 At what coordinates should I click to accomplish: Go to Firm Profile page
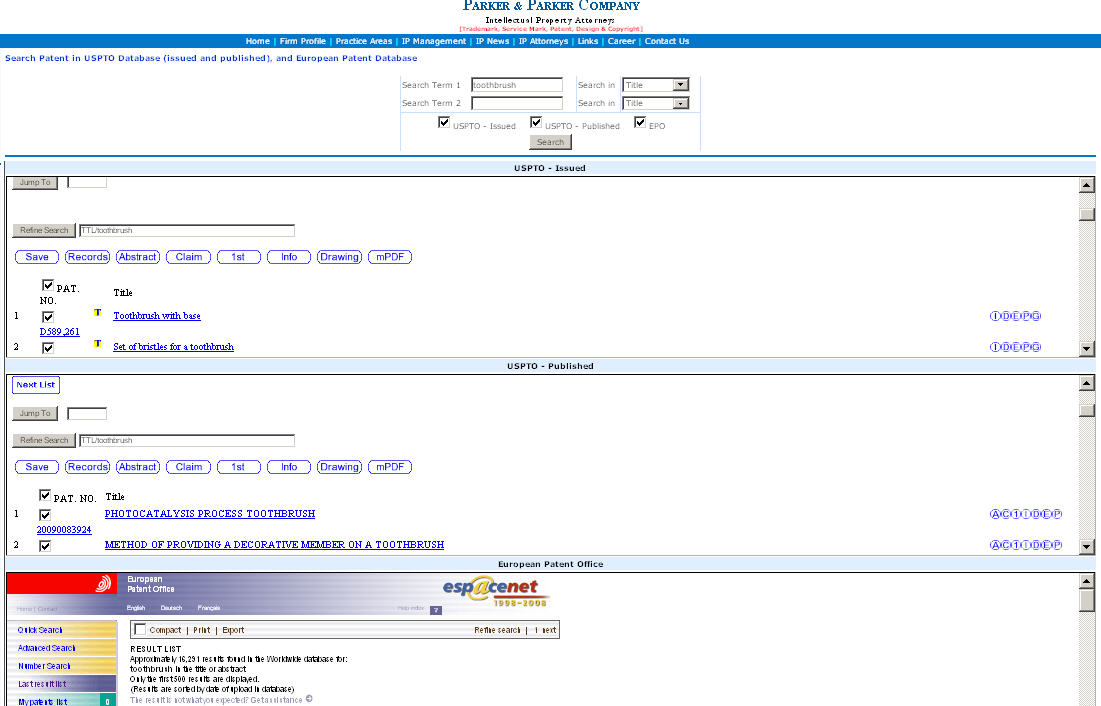click(x=303, y=41)
